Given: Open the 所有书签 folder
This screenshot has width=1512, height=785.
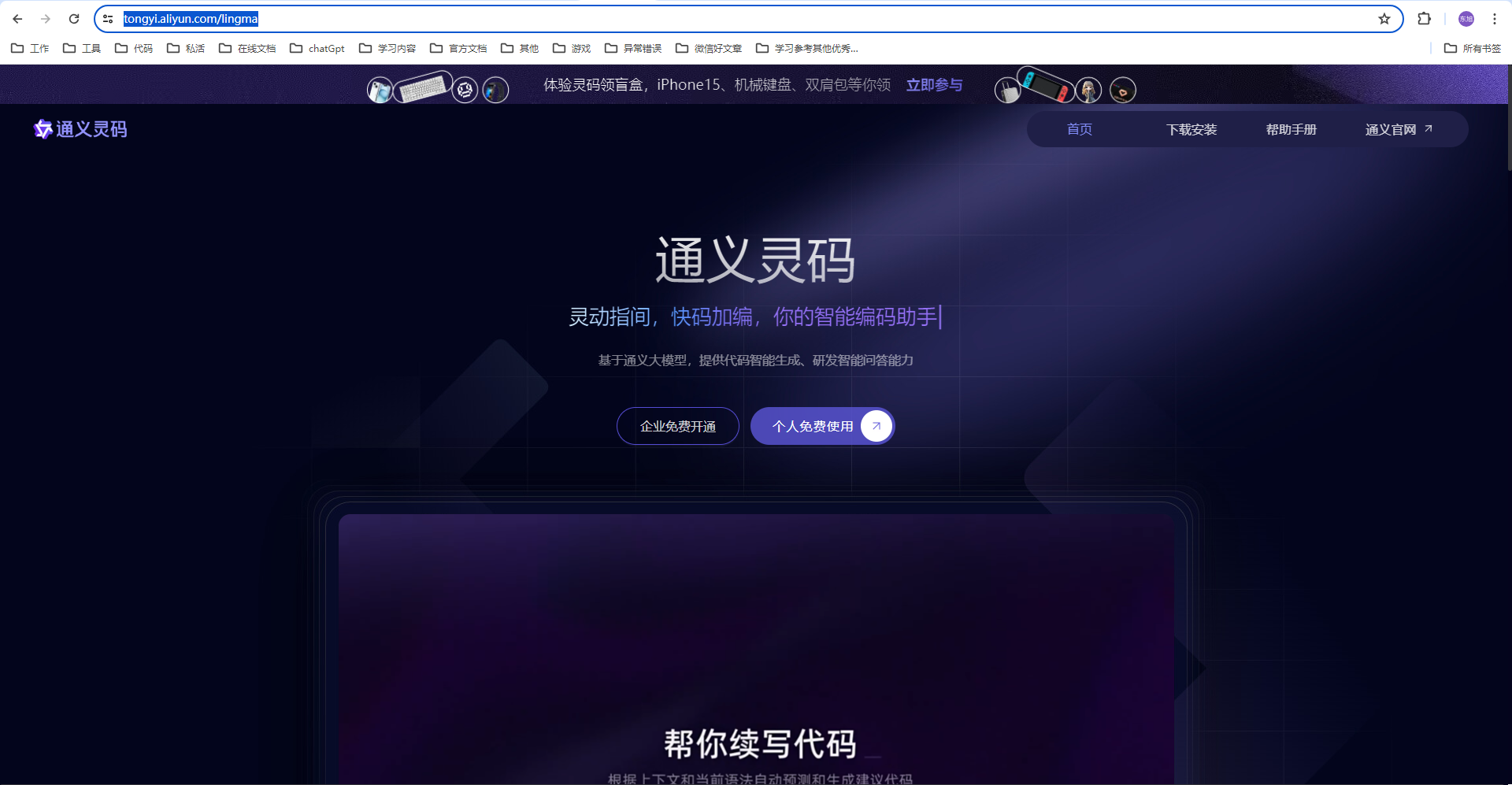Looking at the screenshot, I should 1473,48.
